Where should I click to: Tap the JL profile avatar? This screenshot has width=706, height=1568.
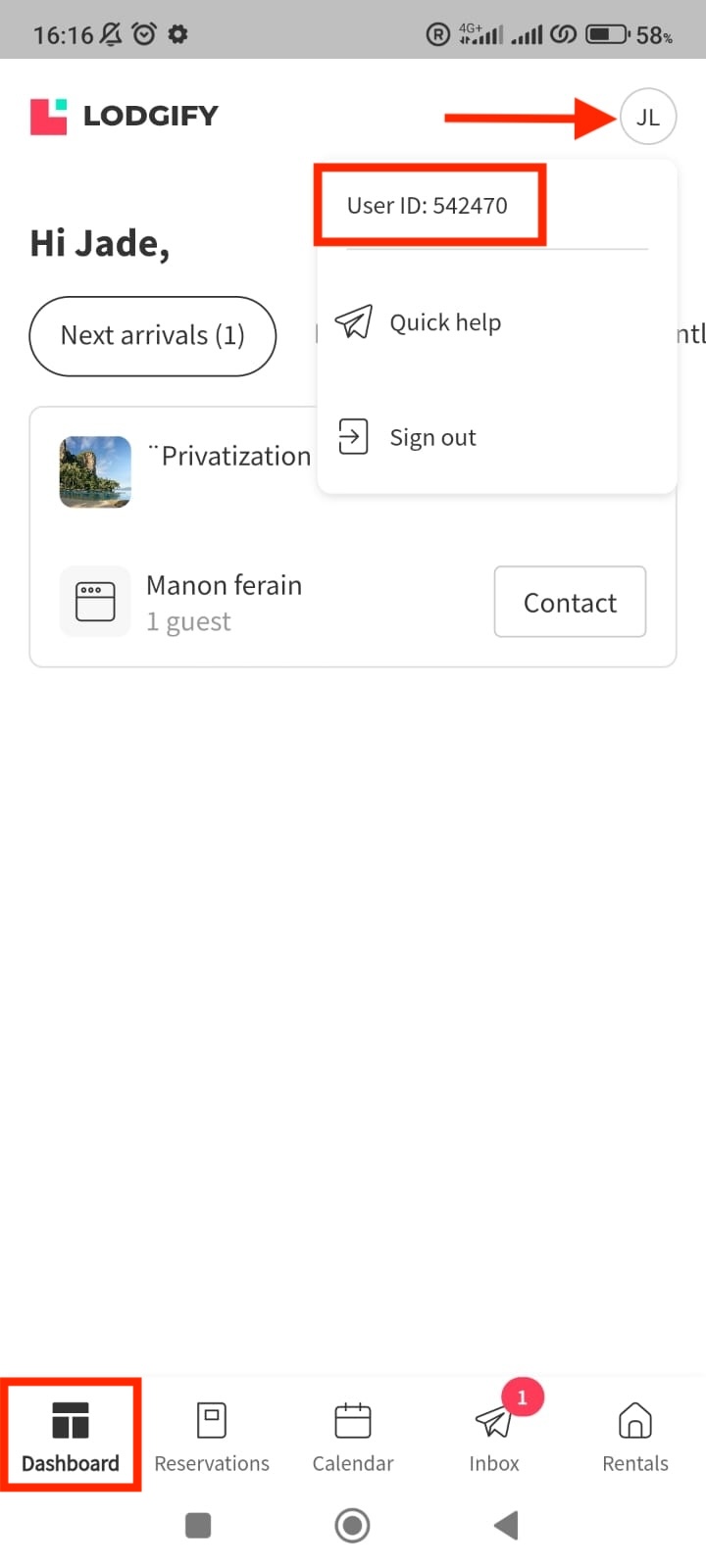click(648, 117)
